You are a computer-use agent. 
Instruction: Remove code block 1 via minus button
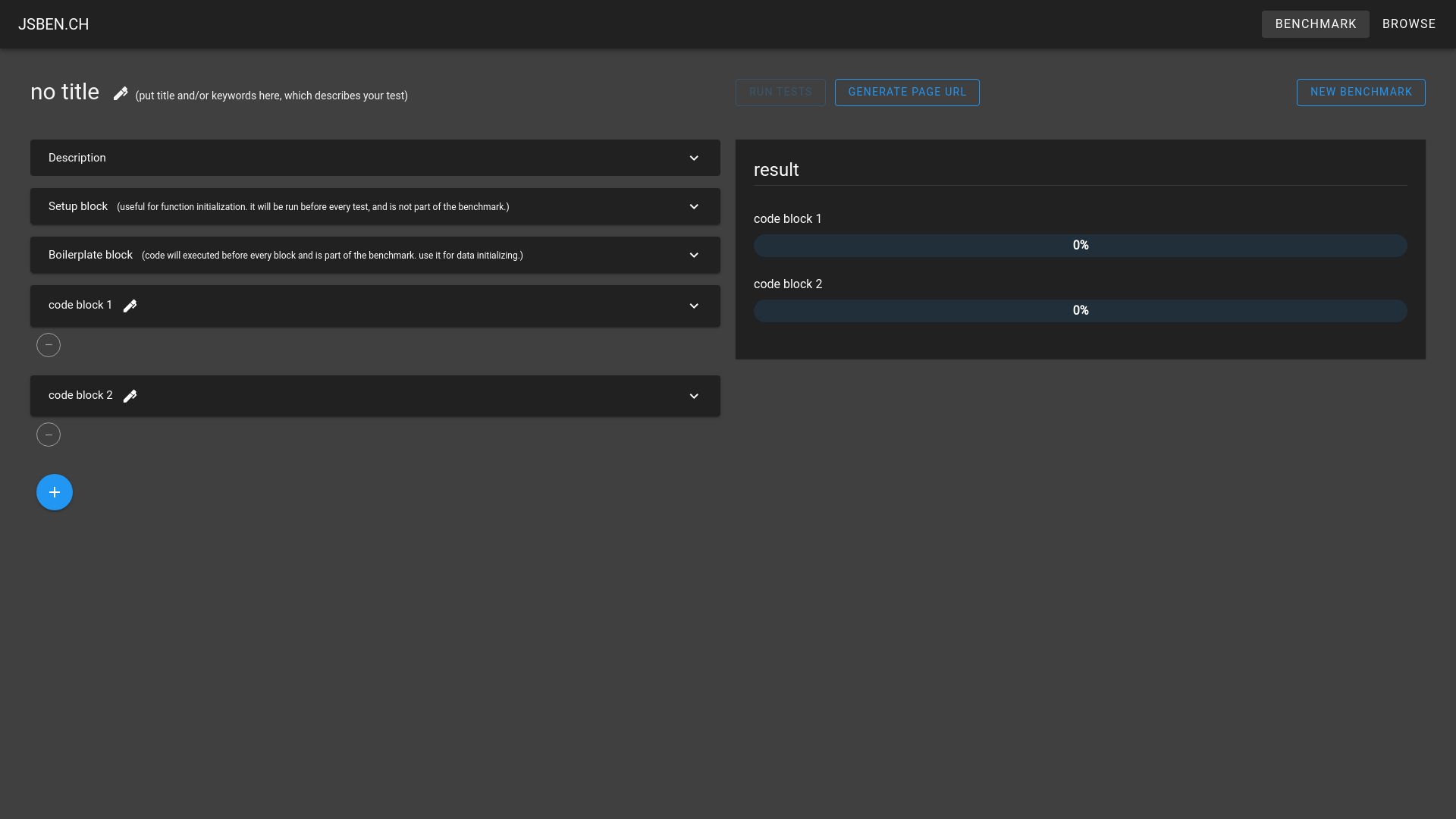point(49,345)
